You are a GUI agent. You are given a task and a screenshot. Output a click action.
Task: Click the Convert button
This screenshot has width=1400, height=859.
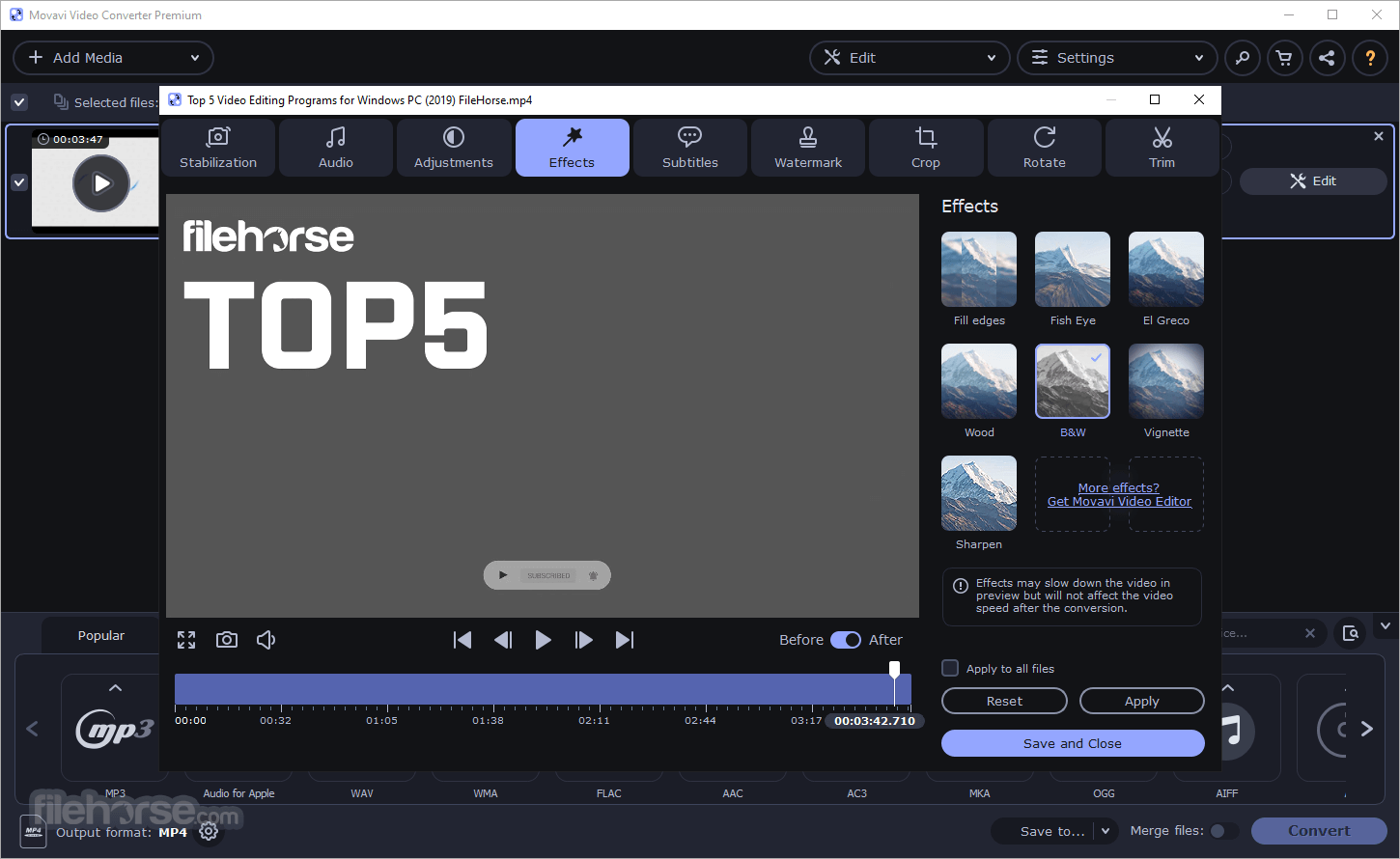1319,831
